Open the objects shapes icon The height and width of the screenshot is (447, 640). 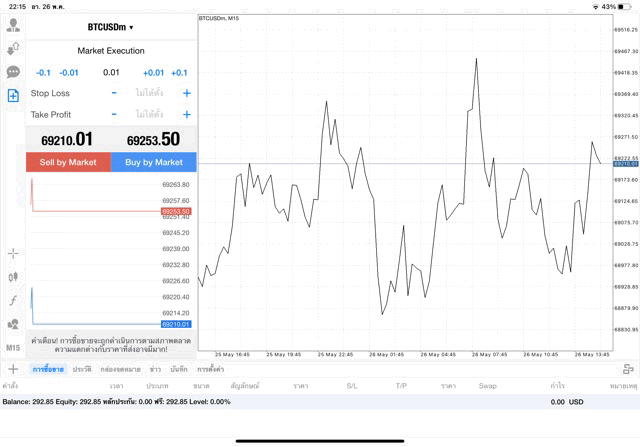coord(13,325)
